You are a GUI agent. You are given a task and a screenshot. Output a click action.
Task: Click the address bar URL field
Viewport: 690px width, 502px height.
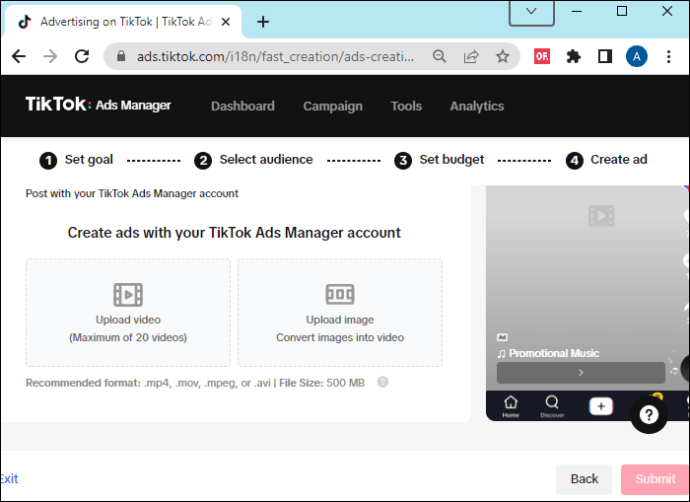tap(275, 56)
